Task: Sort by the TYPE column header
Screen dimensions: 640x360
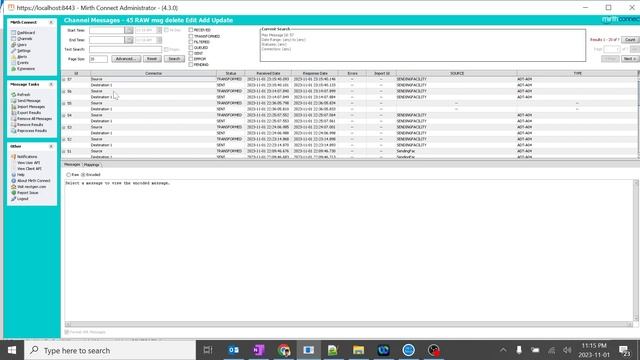Action: click(577, 73)
